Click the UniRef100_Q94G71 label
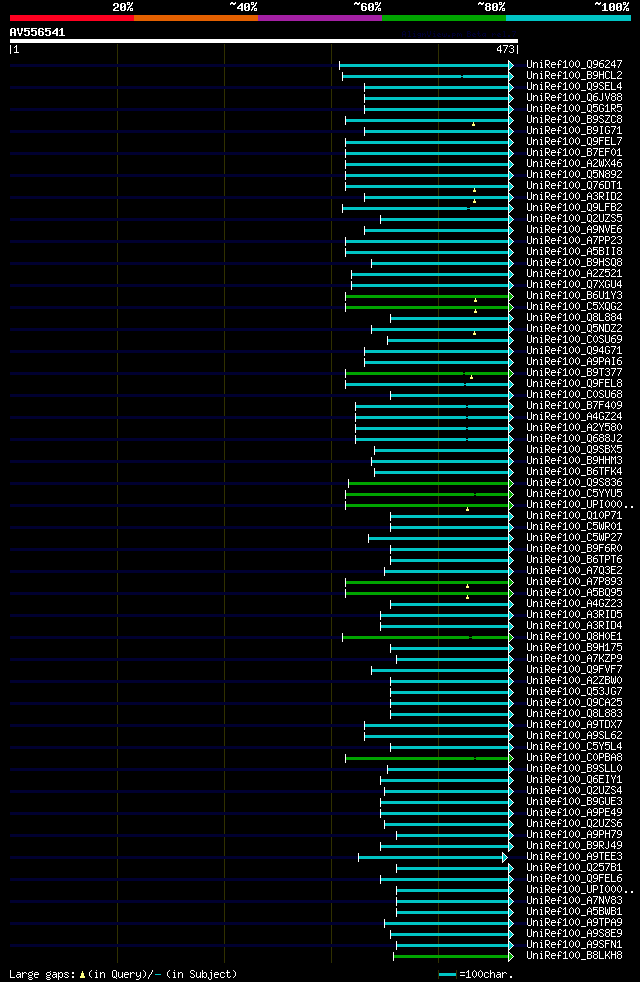This screenshot has height=982, width=640. click(574, 351)
